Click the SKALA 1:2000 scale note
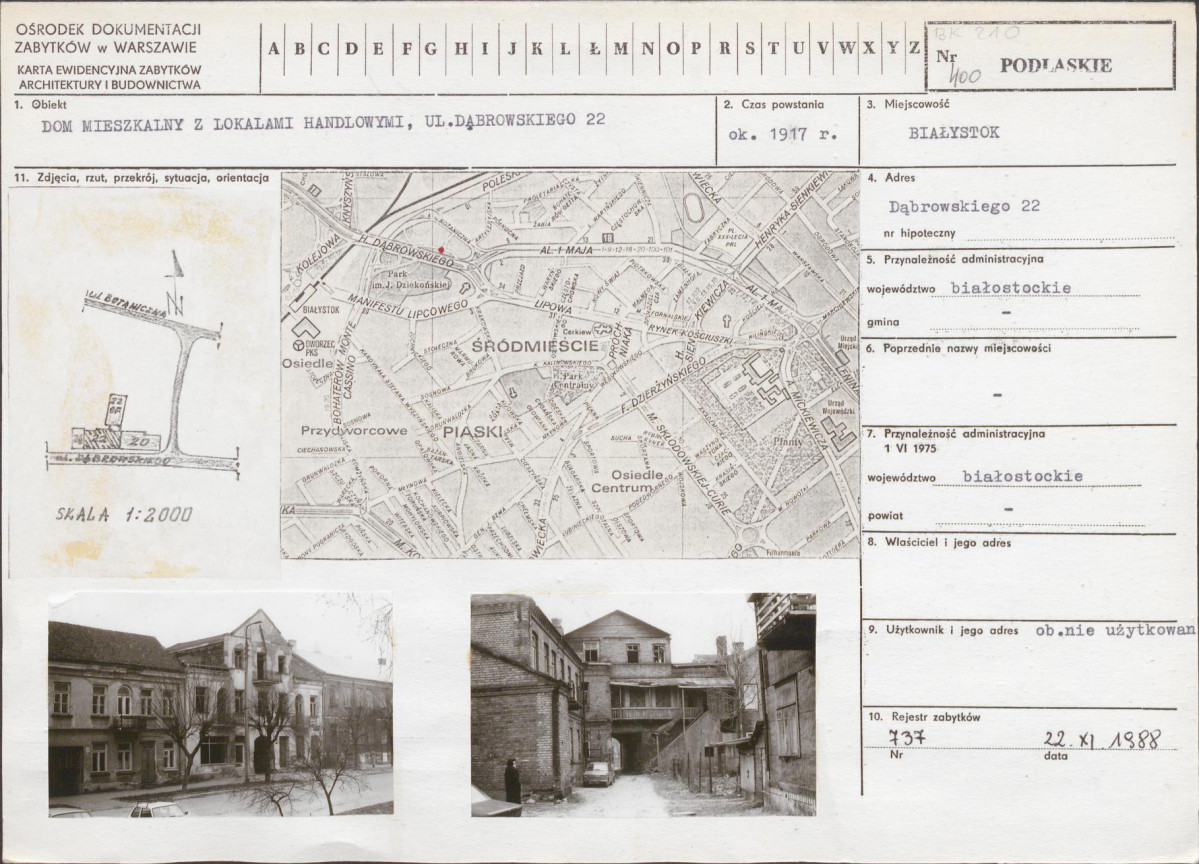 click(x=126, y=515)
